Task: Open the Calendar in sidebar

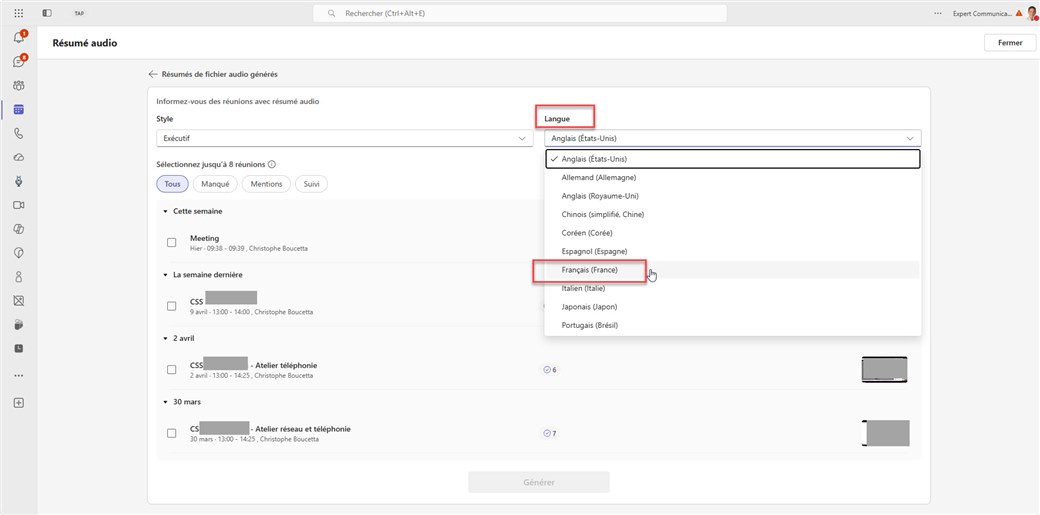Action: coord(18,109)
